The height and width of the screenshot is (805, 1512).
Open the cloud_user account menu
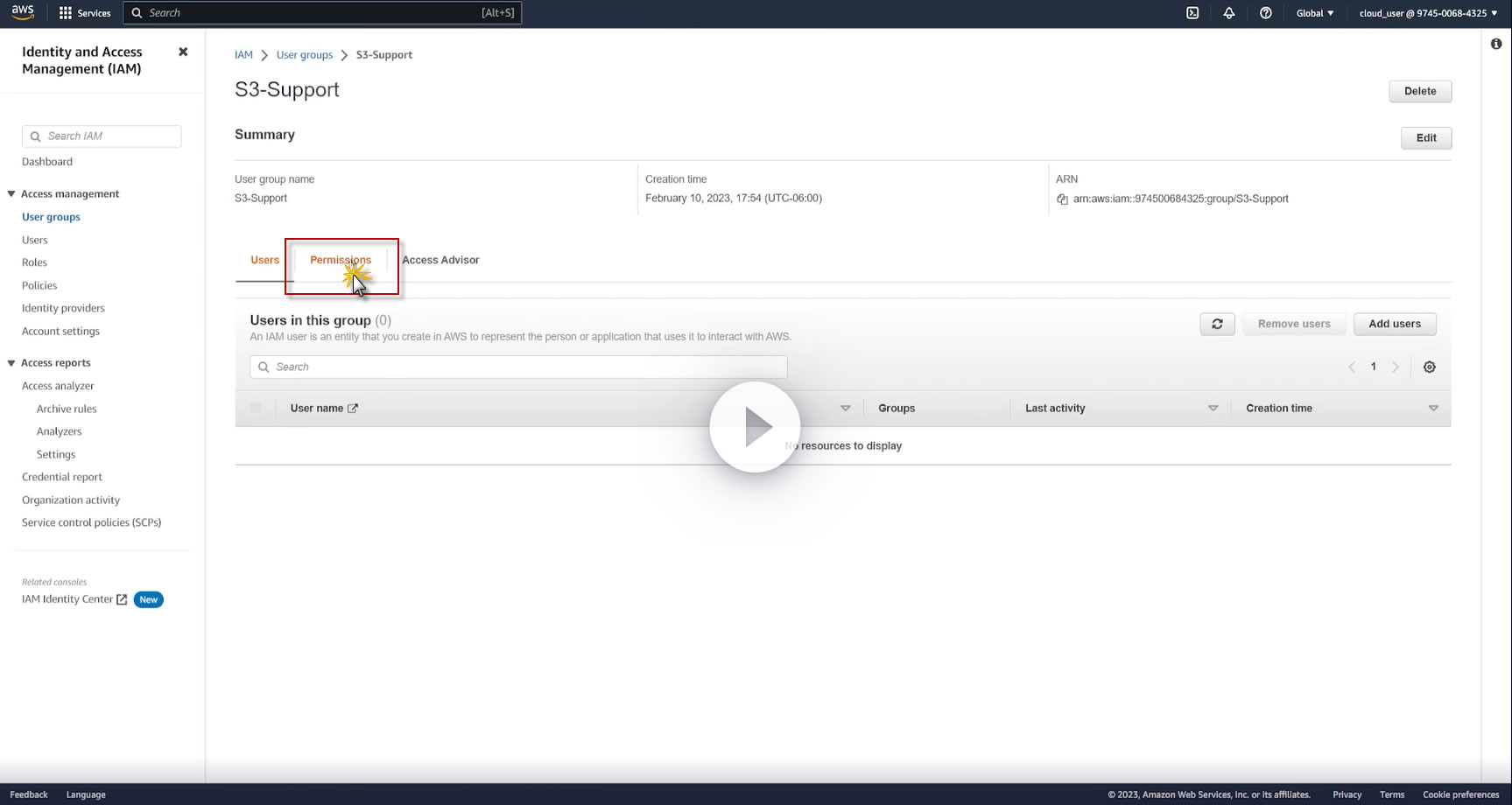pos(1428,13)
